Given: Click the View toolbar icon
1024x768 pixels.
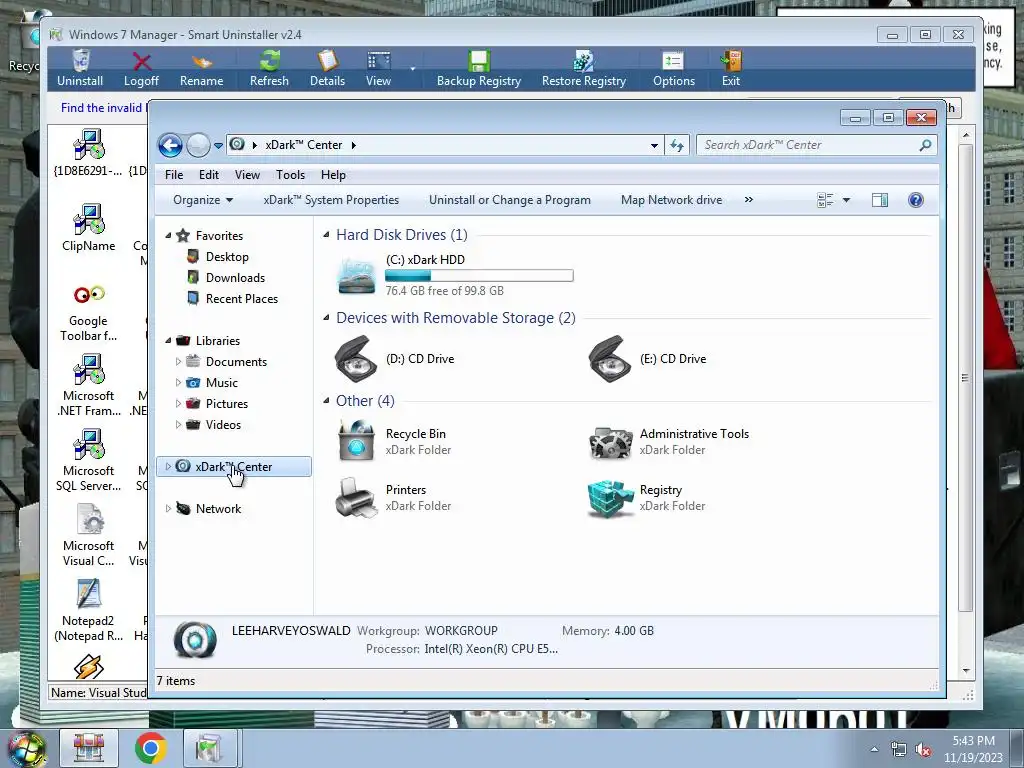Looking at the screenshot, I should [379, 61].
